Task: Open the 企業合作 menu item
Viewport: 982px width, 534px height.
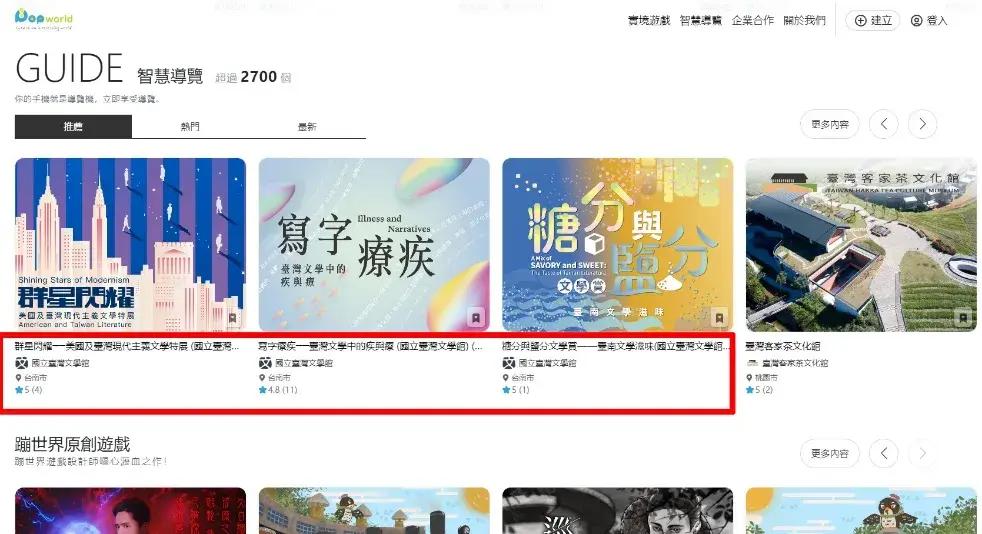Action: [x=752, y=21]
